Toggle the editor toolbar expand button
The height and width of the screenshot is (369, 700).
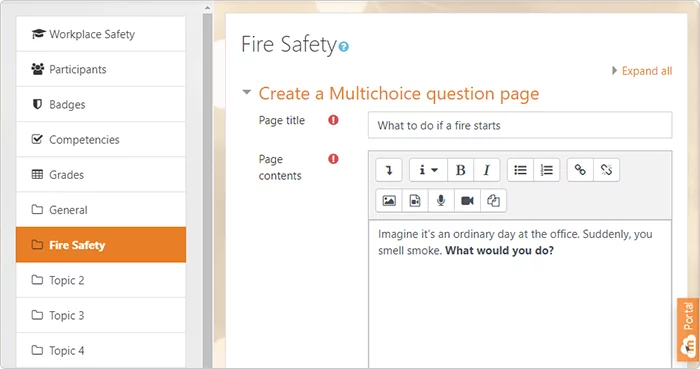389,170
